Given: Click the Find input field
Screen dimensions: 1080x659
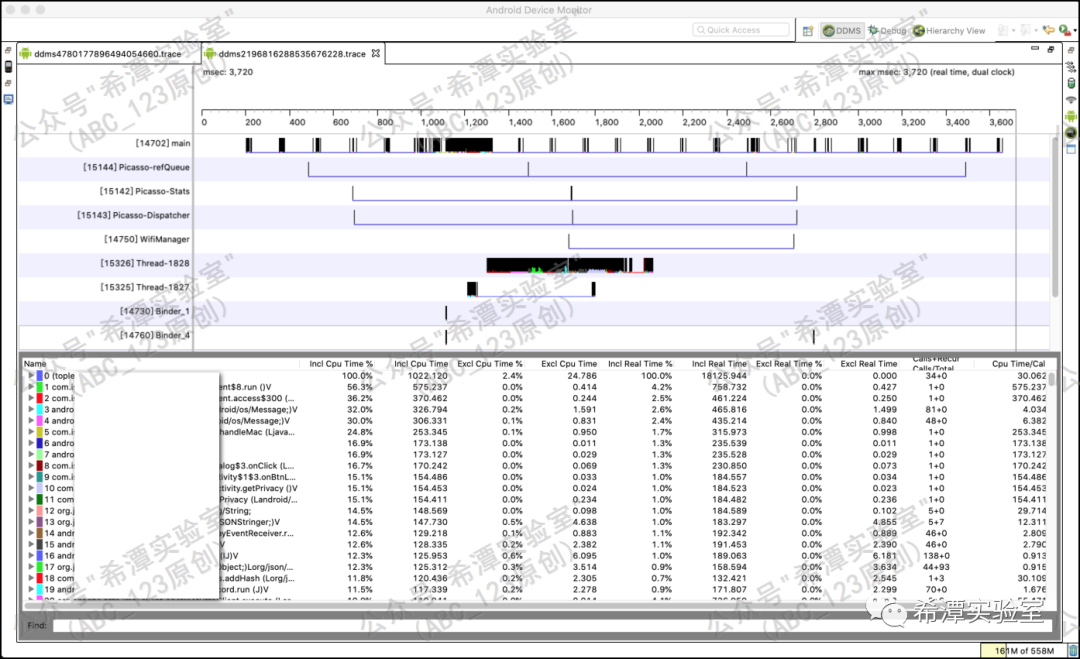Looking at the screenshot, I should tap(540, 626).
